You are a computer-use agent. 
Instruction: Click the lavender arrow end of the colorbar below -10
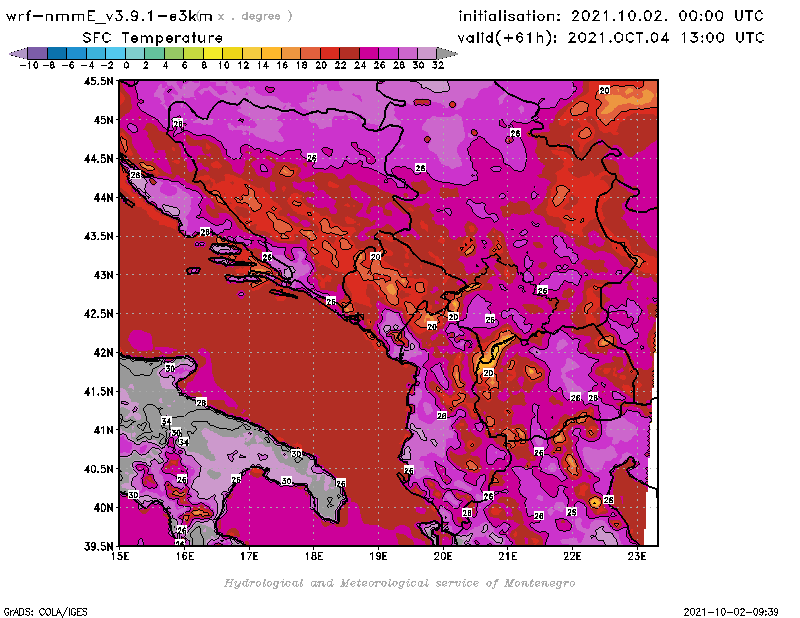pyautogui.click(x=18, y=53)
